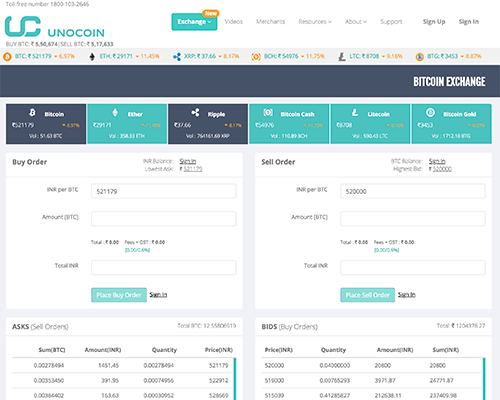Viewport: 500px width, 400px height.
Task: Click the Highest Bid value 520000
Action: (442, 169)
